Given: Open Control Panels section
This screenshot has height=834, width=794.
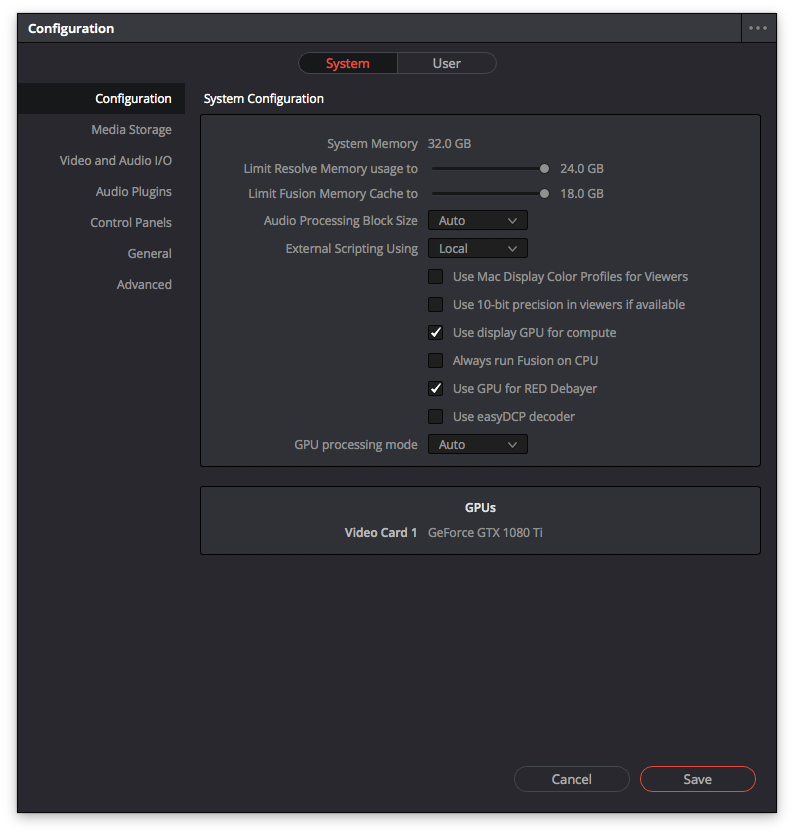Looking at the screenshot, I should (x=131, y=222).
